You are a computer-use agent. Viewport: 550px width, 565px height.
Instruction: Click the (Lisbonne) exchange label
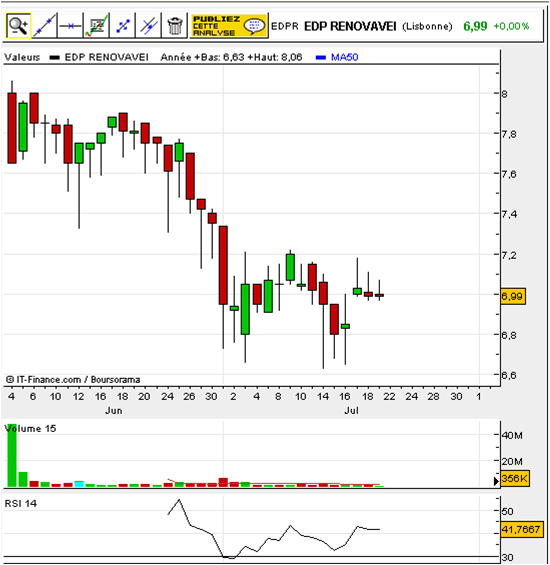(x=427, y=26)
